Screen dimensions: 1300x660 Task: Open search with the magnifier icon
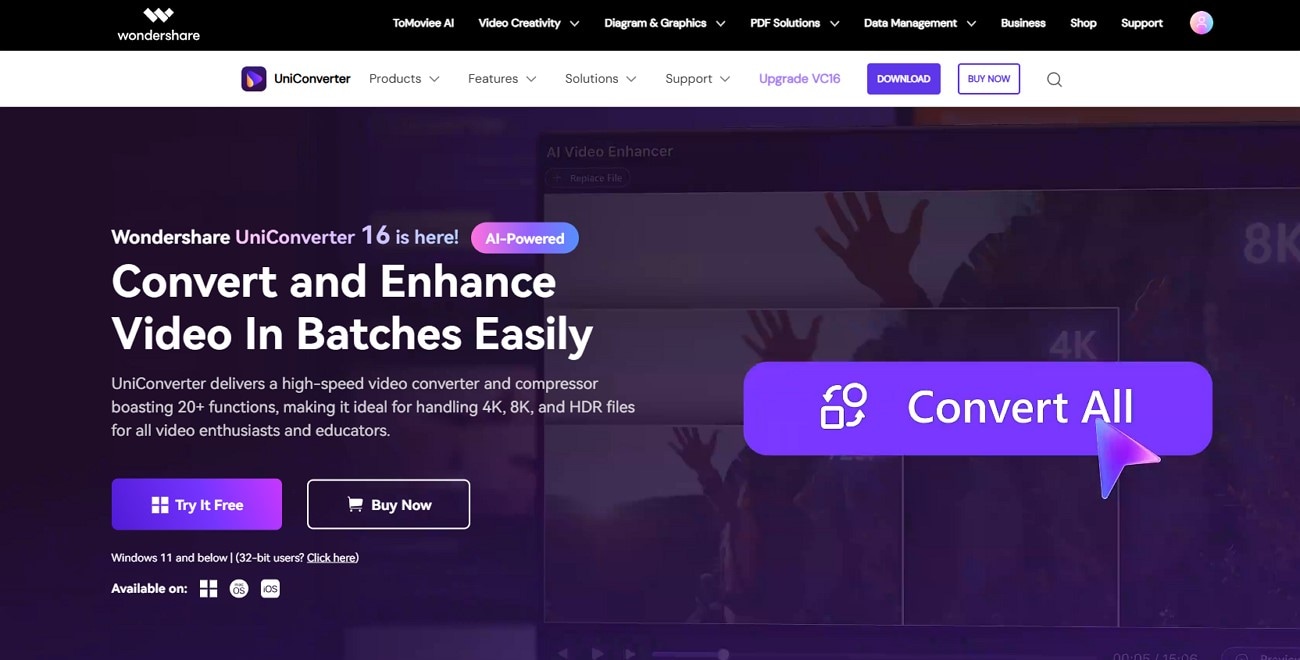(x=1054, y=79)
